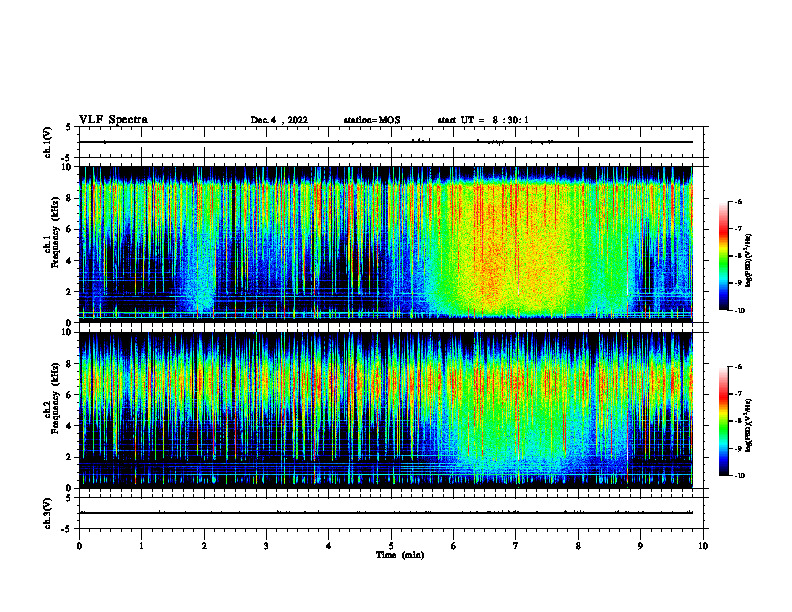792x612 pixels.
Task: Click the "8" kHz tick on ch.1 frequency axis
Action: click(x=69, y=198)
